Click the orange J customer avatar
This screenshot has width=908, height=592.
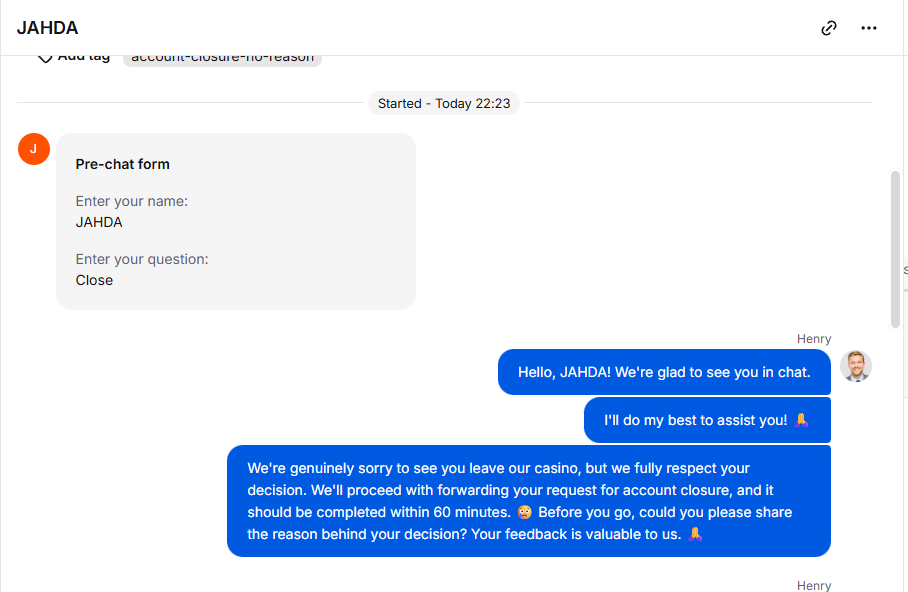pos(34,149)
